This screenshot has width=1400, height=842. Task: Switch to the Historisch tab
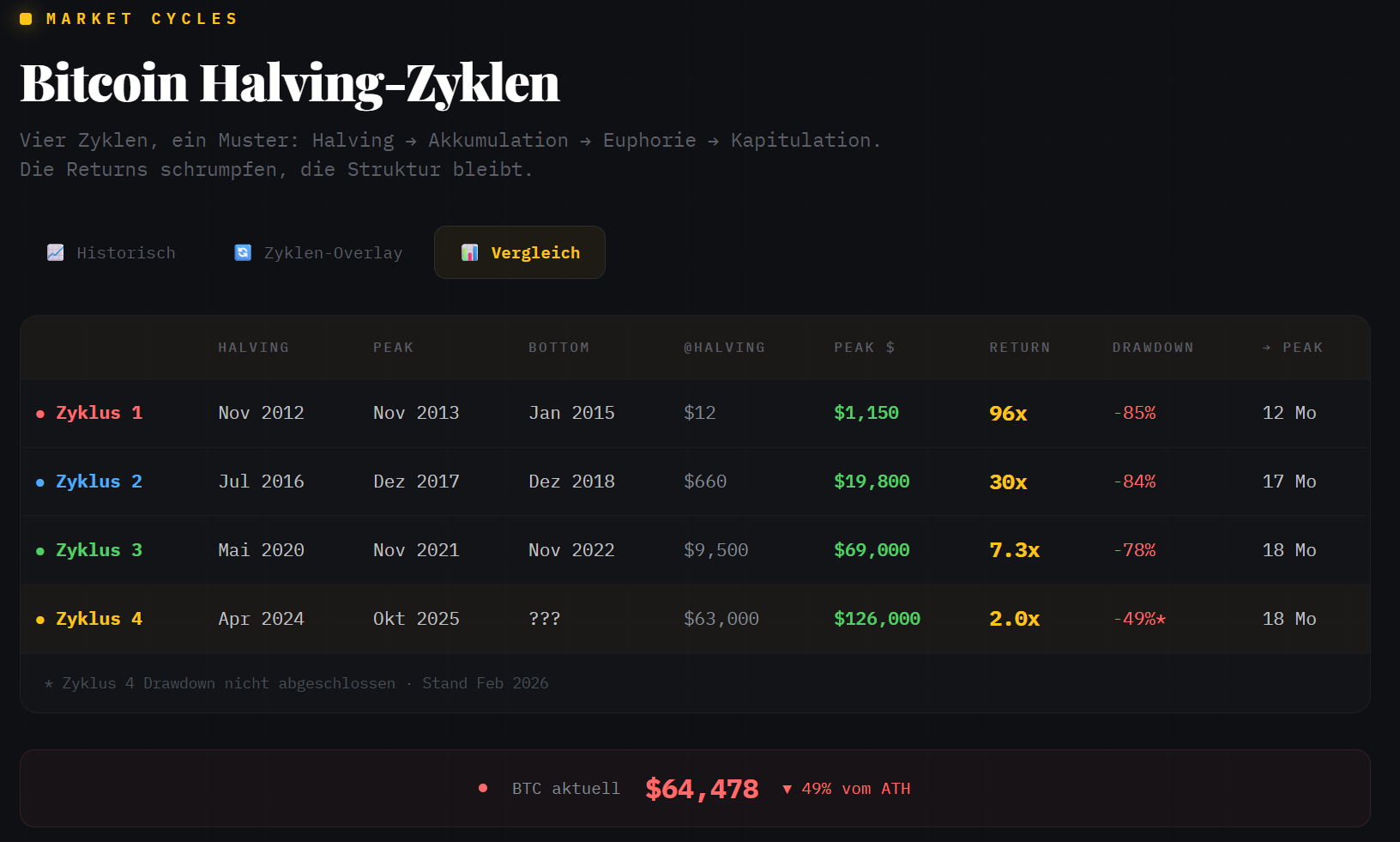coord(112,252)
